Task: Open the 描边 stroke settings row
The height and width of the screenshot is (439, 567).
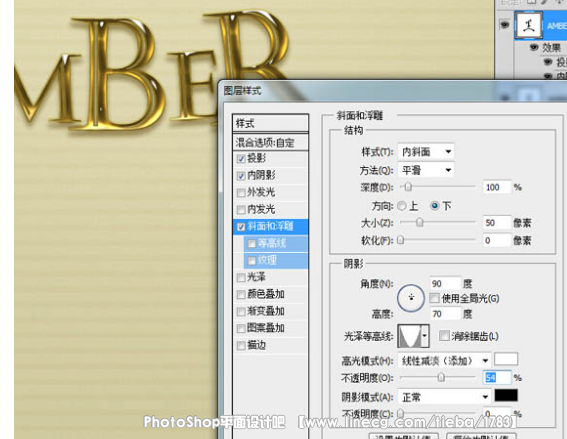Action: point(270,346)
